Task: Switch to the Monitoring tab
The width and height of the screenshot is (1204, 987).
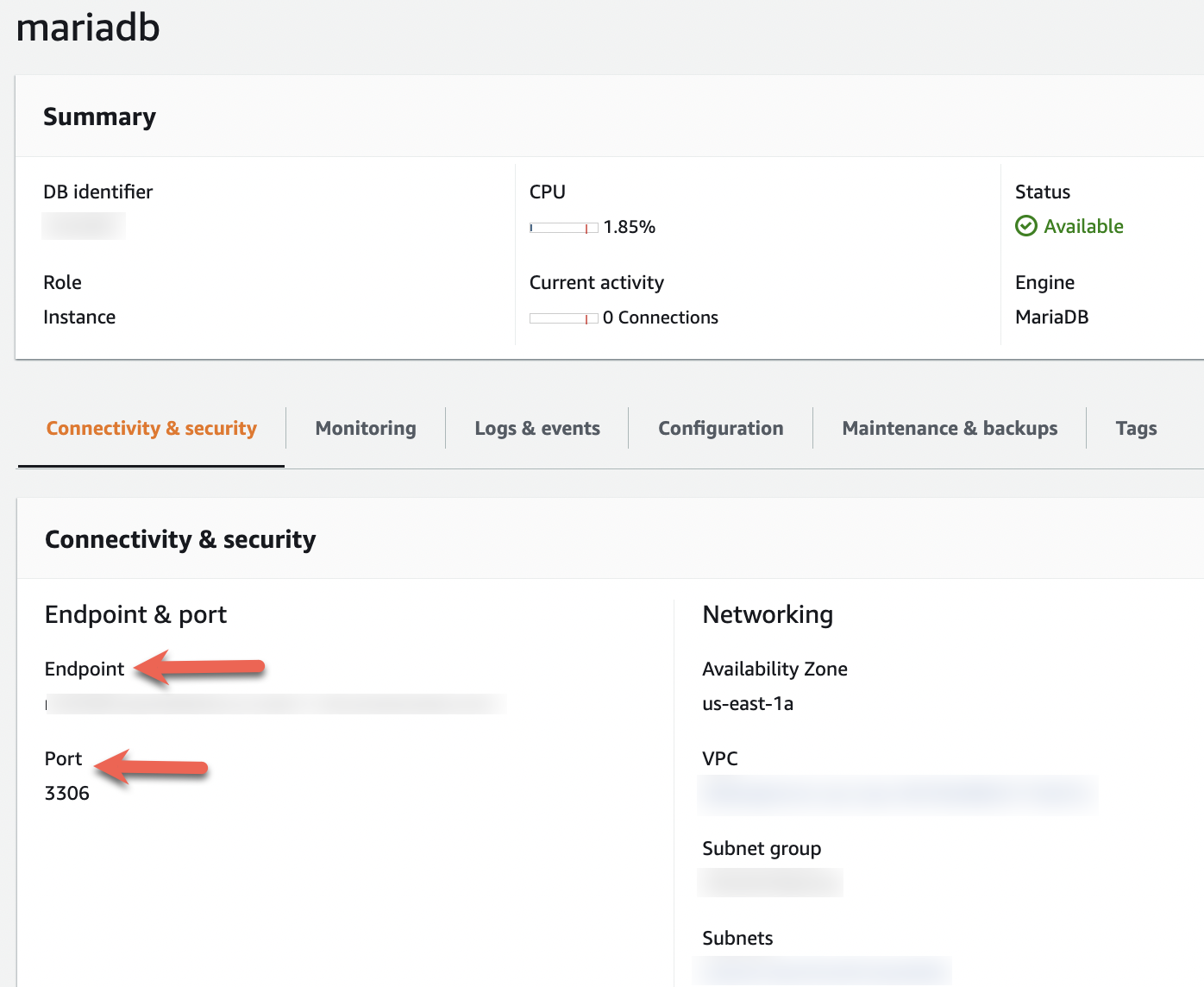Action: (366, 429)
